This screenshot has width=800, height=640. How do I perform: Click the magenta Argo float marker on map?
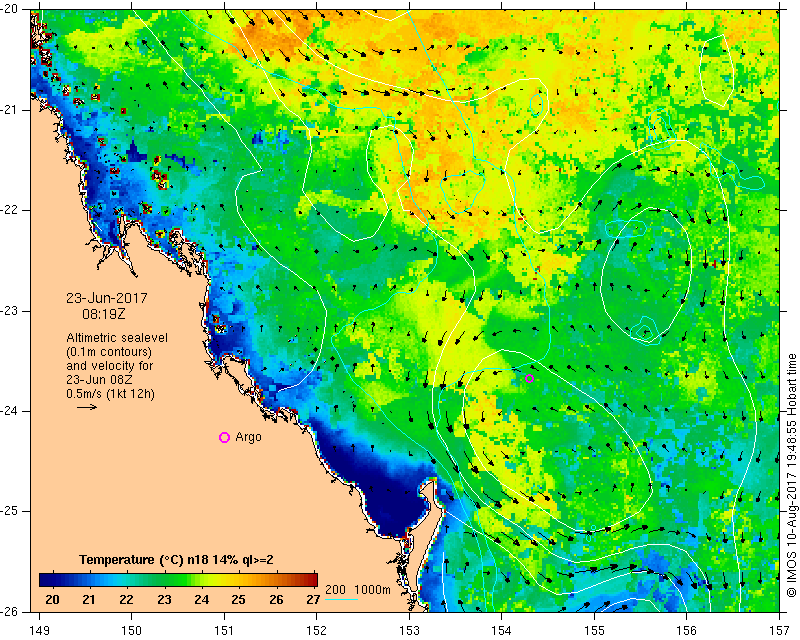(530, 378)
